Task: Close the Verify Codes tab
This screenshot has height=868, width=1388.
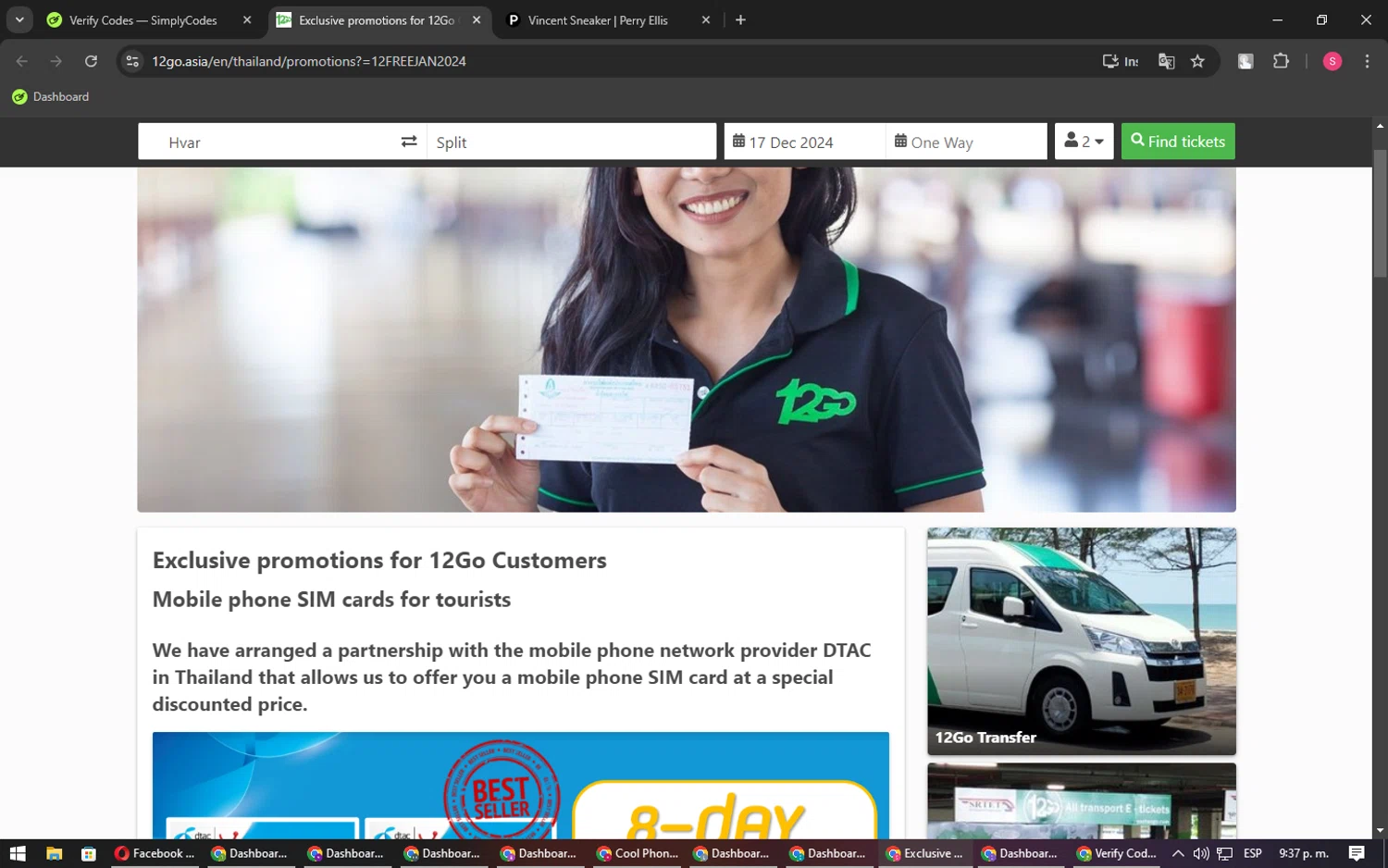Action: click(x=247, y=20)
